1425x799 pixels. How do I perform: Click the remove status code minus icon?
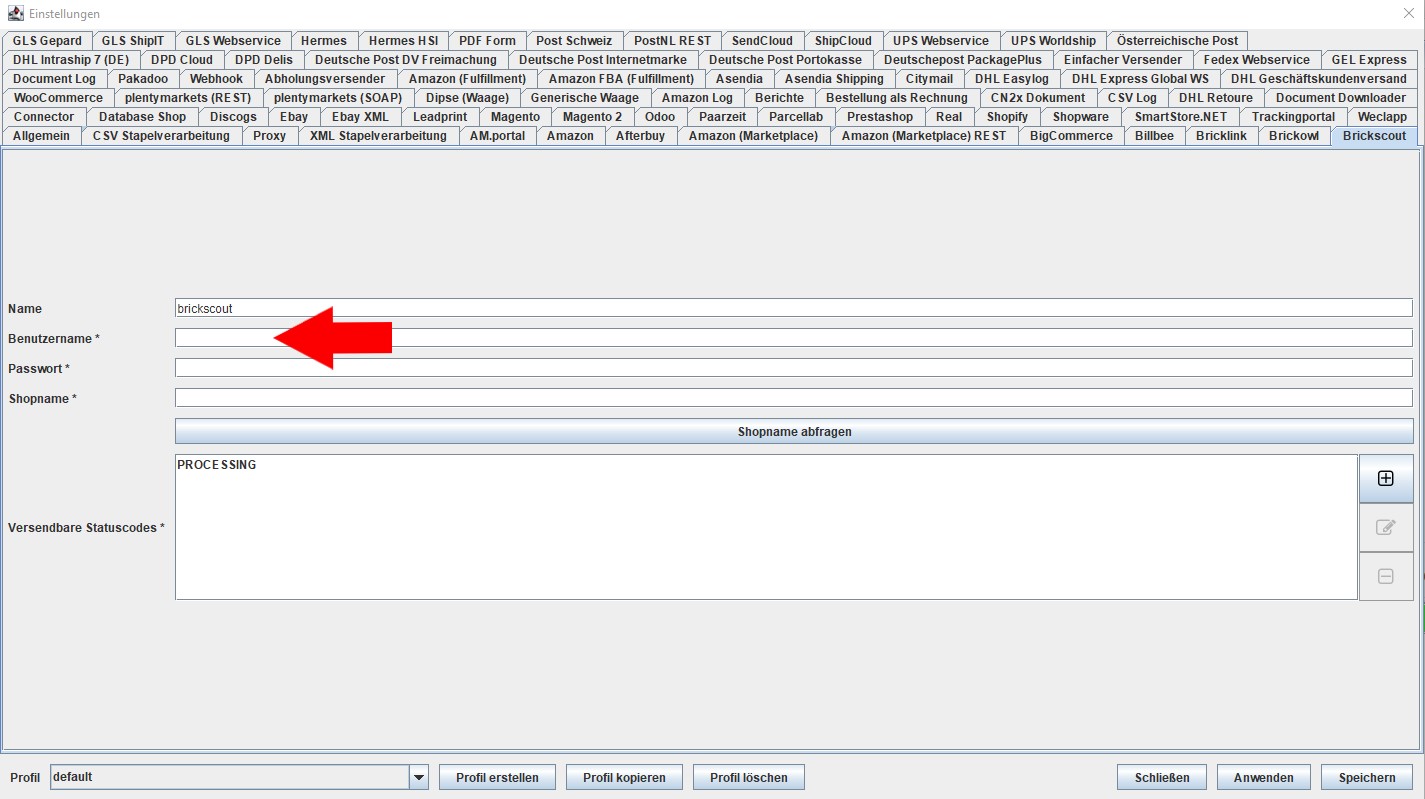(x=1385, y=576)
